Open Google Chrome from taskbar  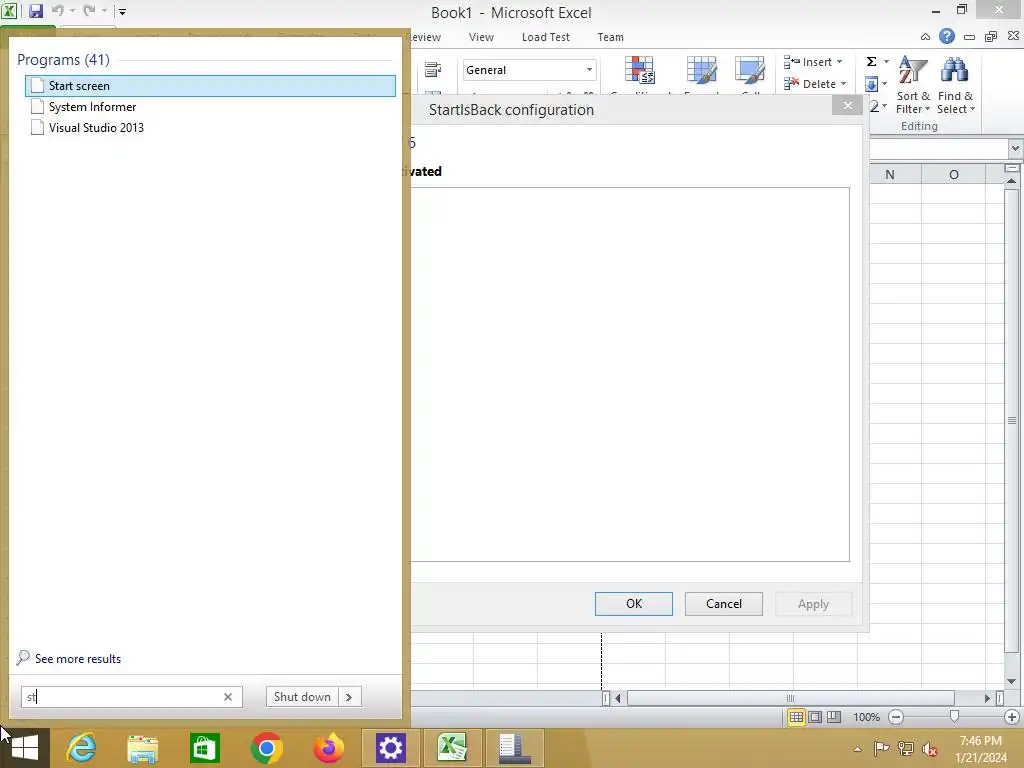point(266,748)
